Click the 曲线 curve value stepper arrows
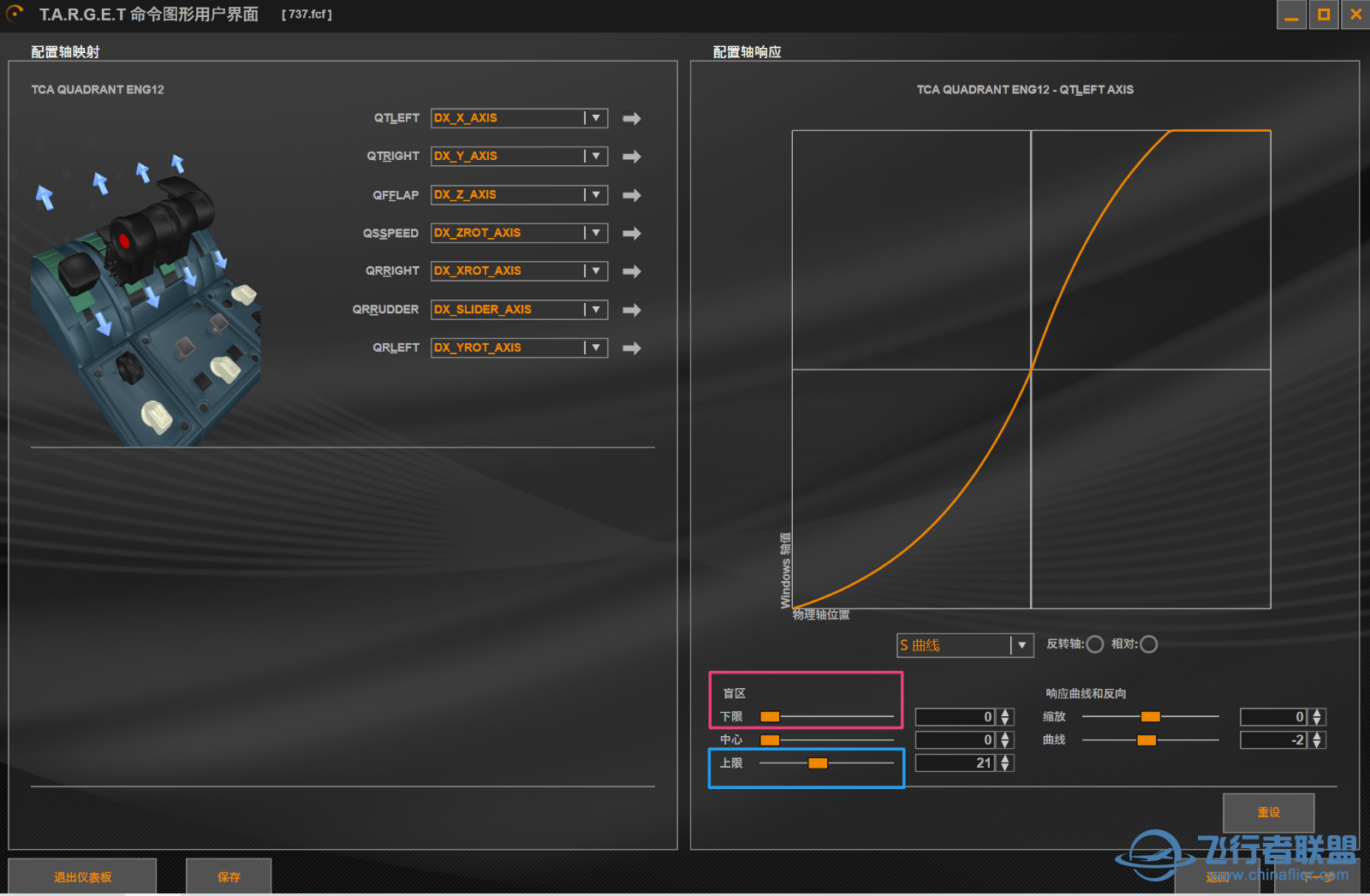Image resolution: width=1370 pixels, height=896 pixels. coord(1317,740)
